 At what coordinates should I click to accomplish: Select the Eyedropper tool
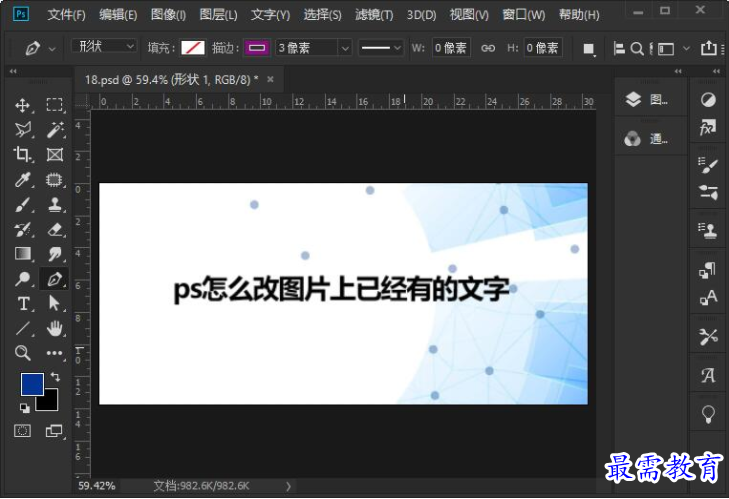[x=22, y=180]
